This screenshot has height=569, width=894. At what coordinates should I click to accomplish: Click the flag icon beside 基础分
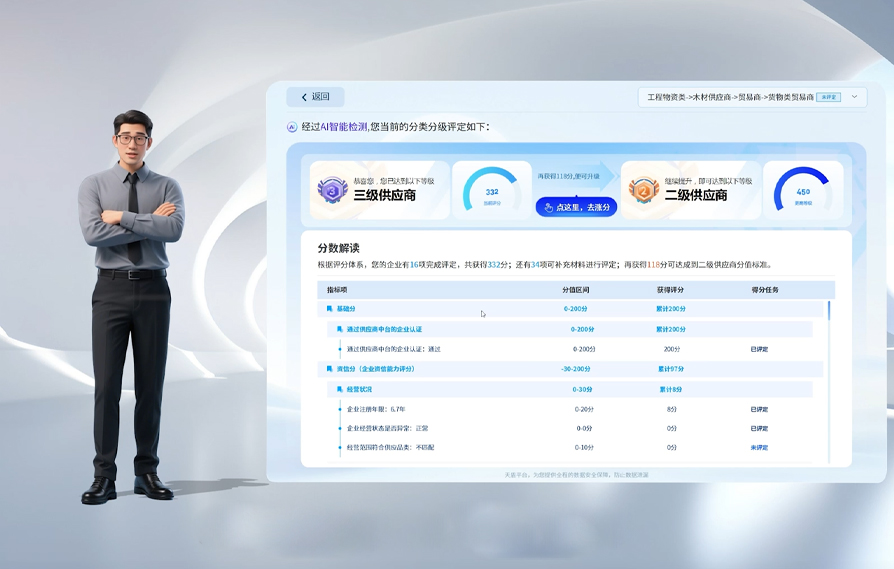click(329, 308)
